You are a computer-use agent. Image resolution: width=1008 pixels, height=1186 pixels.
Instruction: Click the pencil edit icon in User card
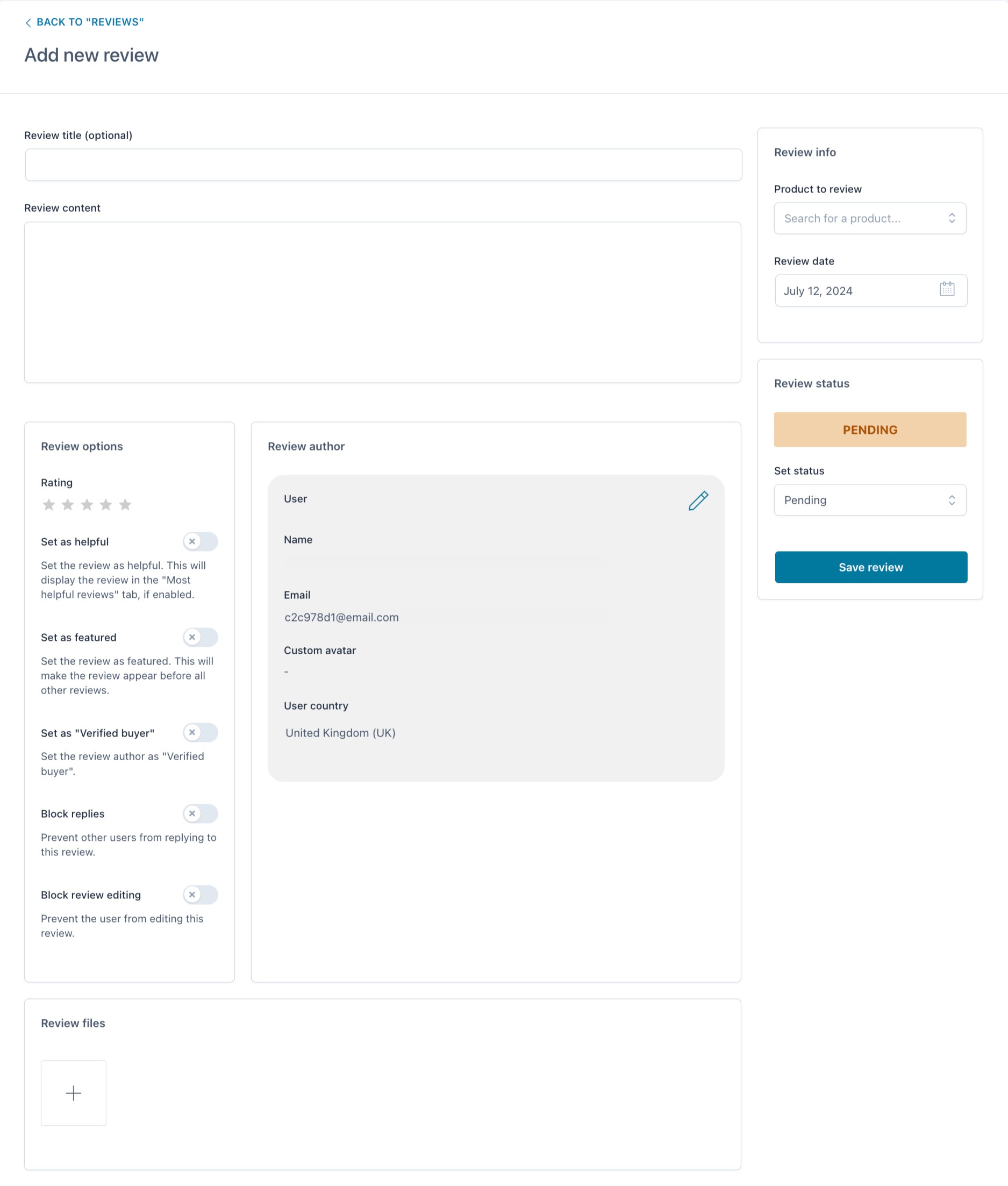coord(698,501)
